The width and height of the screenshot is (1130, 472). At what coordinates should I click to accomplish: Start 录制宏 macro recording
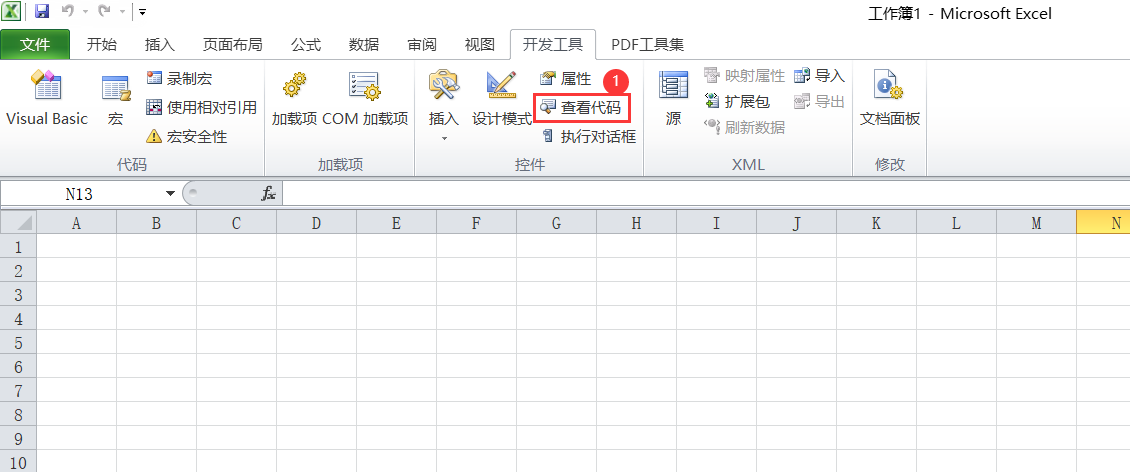179,79
